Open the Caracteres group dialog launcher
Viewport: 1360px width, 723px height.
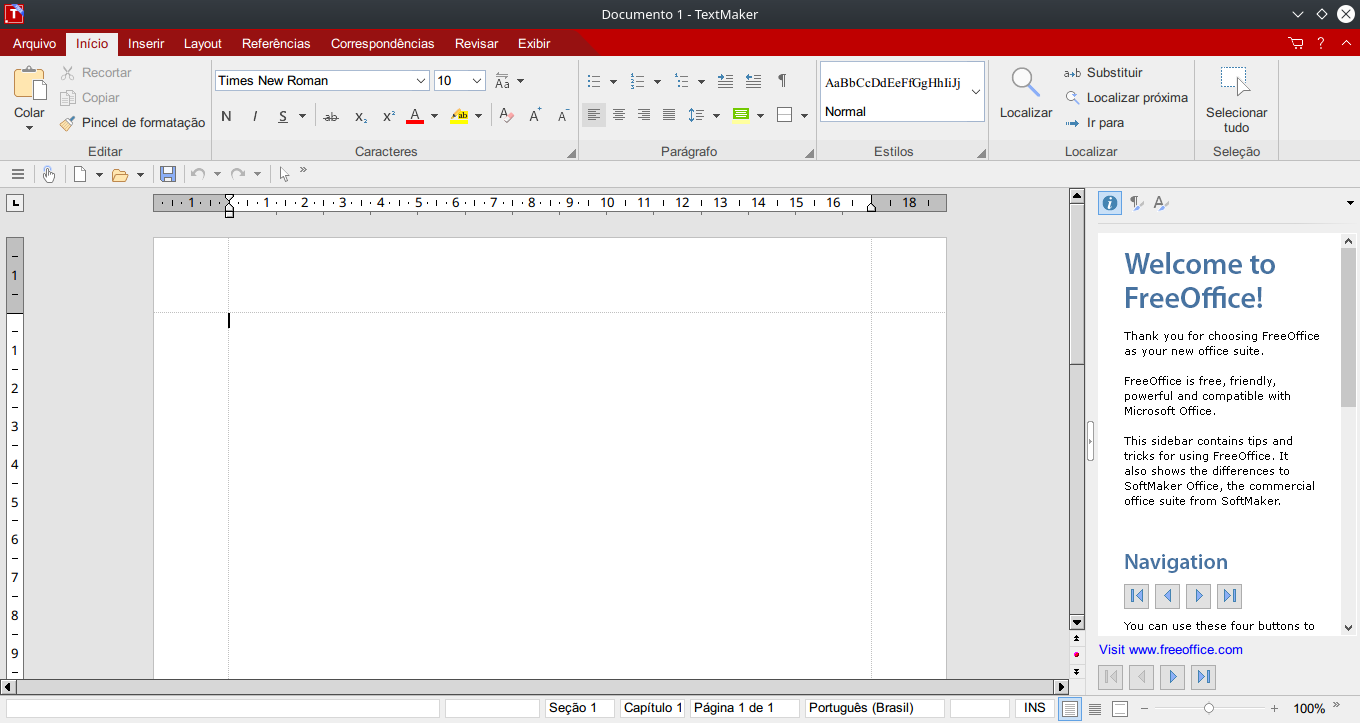coord(572,153)
